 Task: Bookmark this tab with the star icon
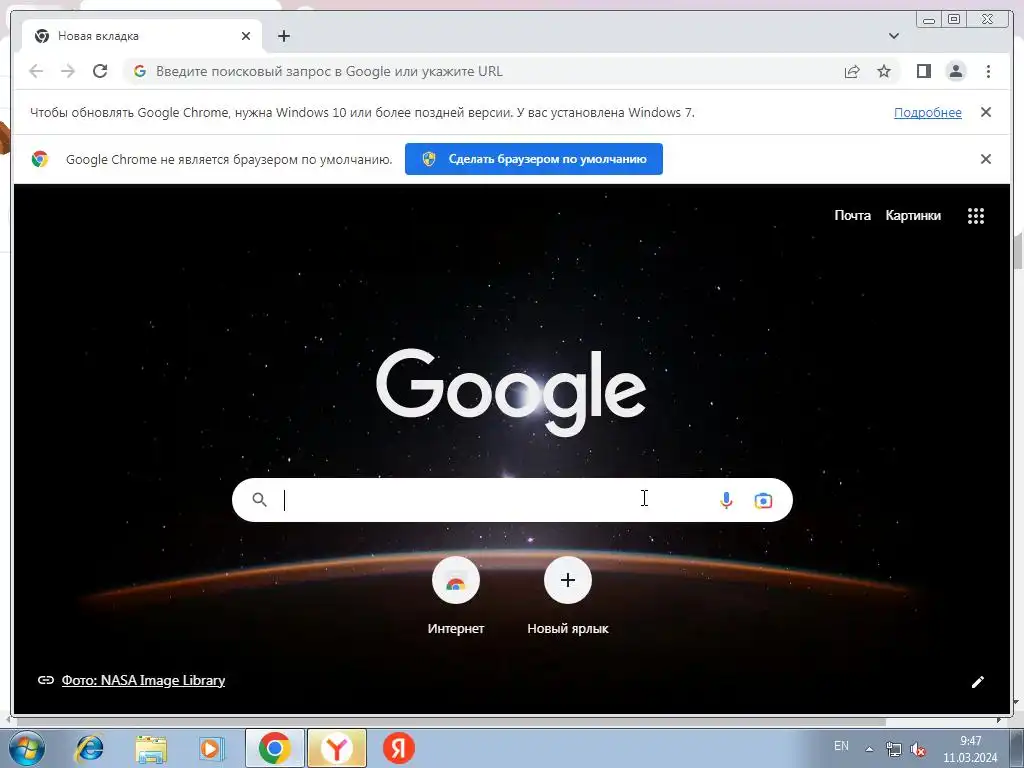884,71
